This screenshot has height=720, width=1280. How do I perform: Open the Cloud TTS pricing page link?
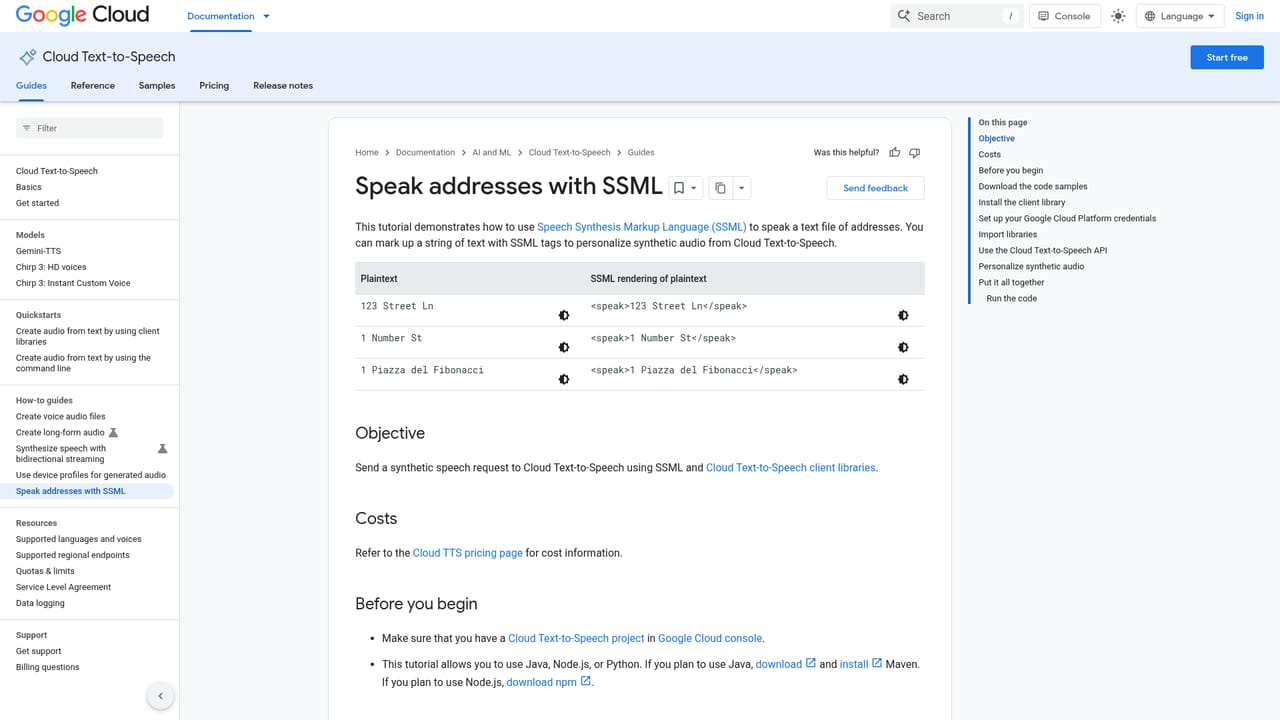468,552
